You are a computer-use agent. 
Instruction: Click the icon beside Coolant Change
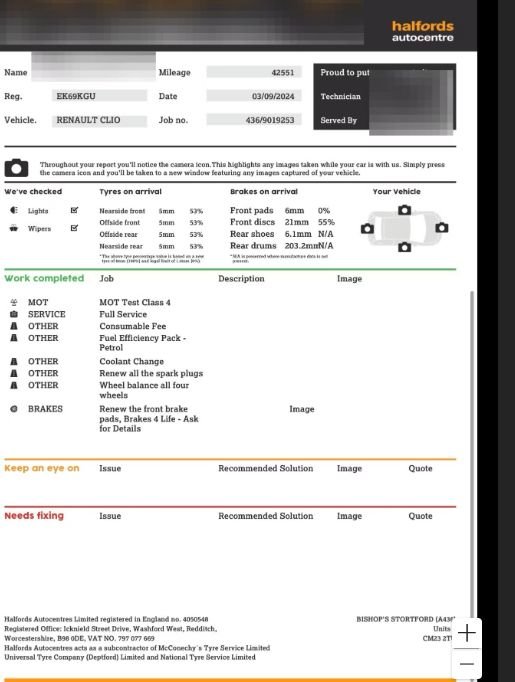point(14,361)
